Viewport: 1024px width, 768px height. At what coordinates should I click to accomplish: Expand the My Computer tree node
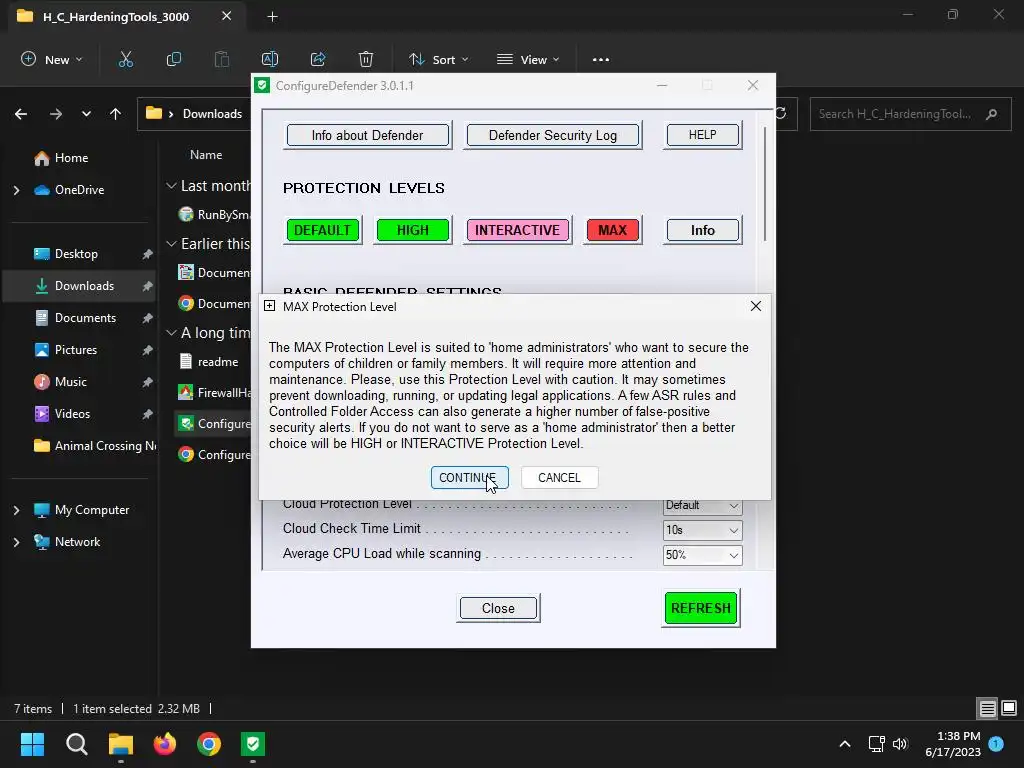click(x=16, y=510)
